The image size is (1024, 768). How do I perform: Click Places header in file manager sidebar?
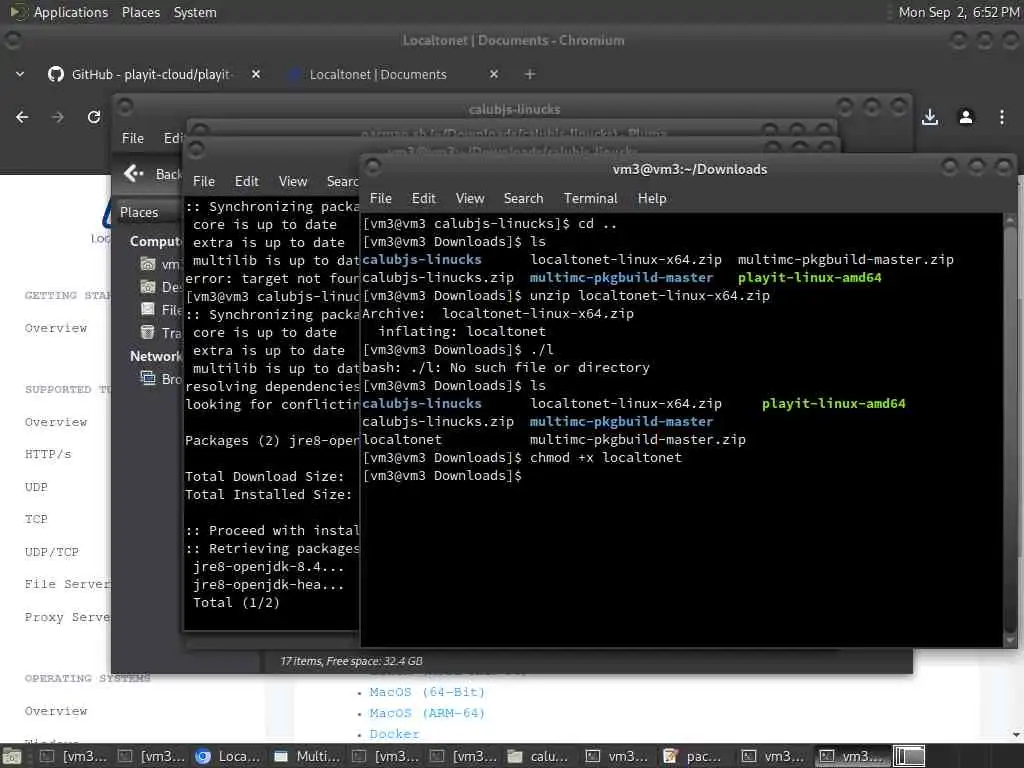[139, 212]
